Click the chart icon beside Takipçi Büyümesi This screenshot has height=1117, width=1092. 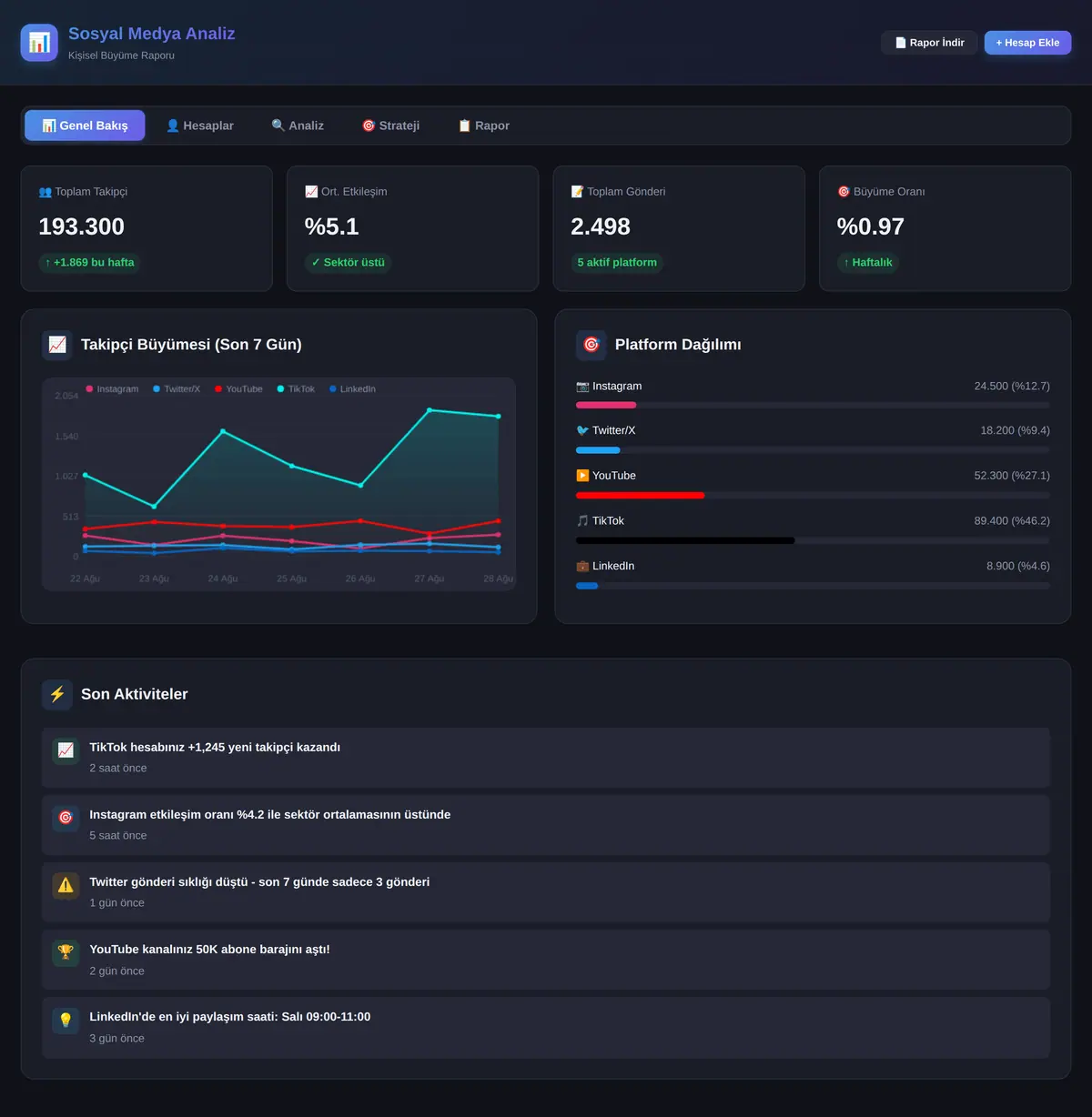[x=57, y=345]
